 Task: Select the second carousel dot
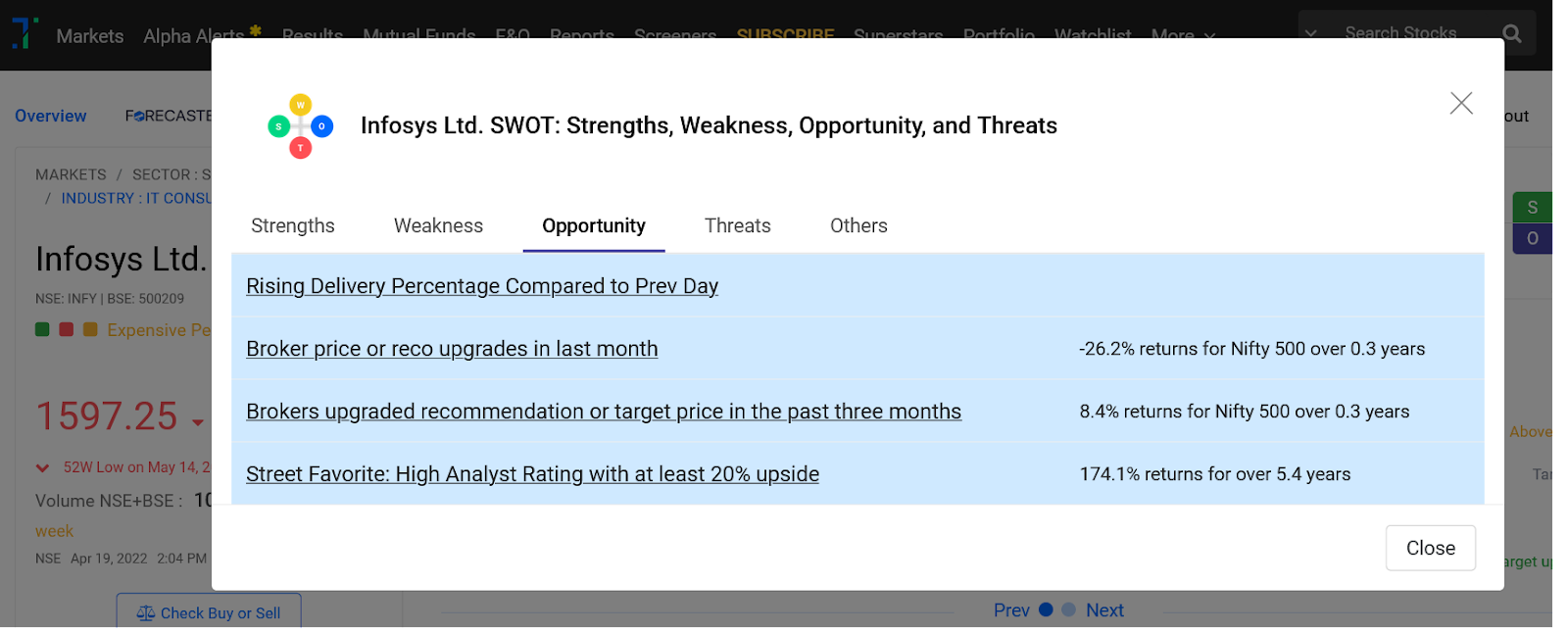(1068, 610)
